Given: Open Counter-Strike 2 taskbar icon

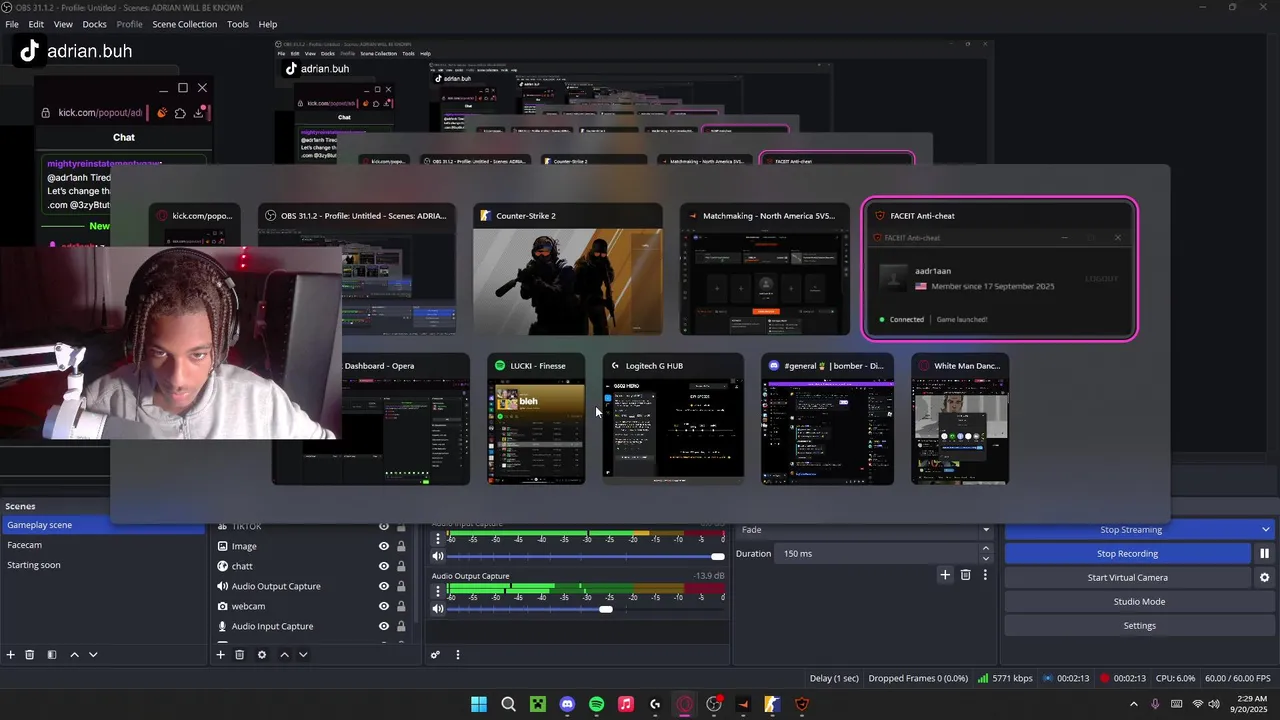Looking at the screenshot, I should pos(772,704).
